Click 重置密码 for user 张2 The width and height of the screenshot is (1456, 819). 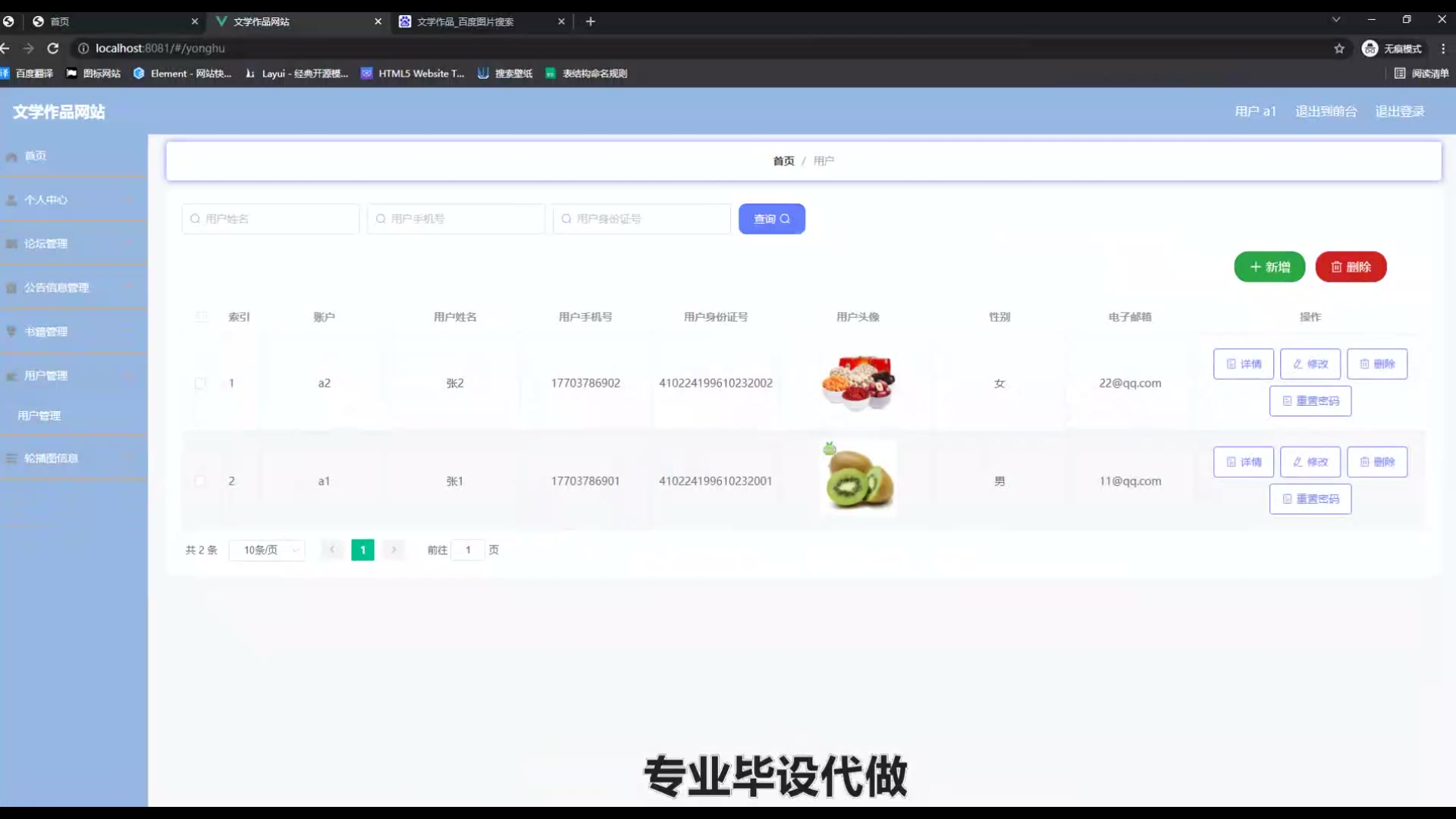pyautogui.click(x=1310, y=401)
